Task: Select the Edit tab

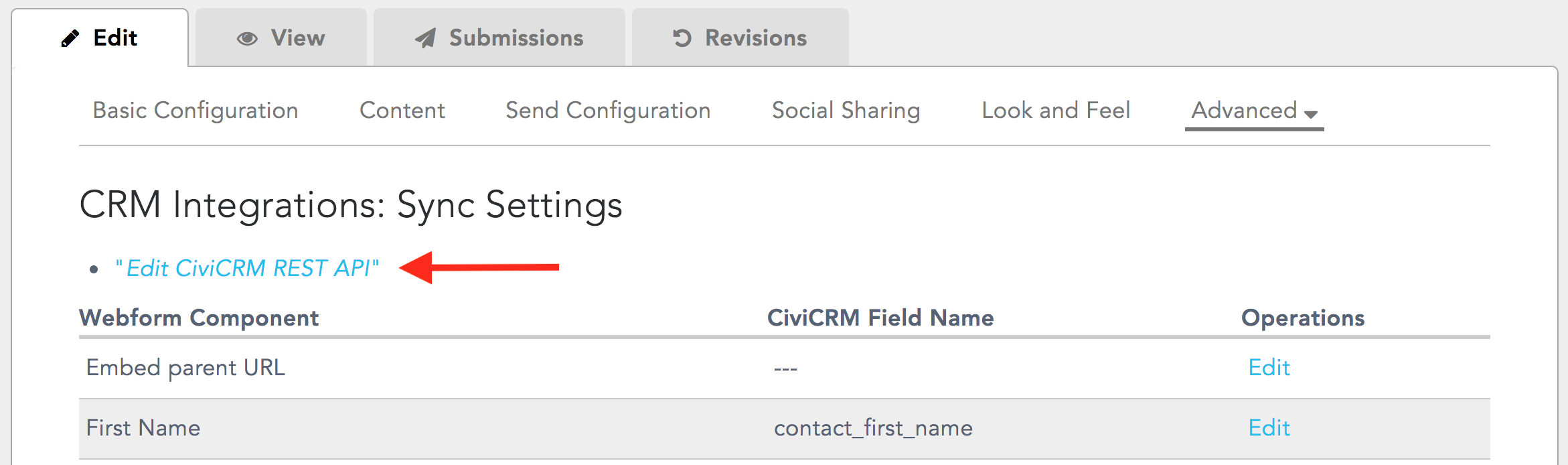Action: point(100,38)
